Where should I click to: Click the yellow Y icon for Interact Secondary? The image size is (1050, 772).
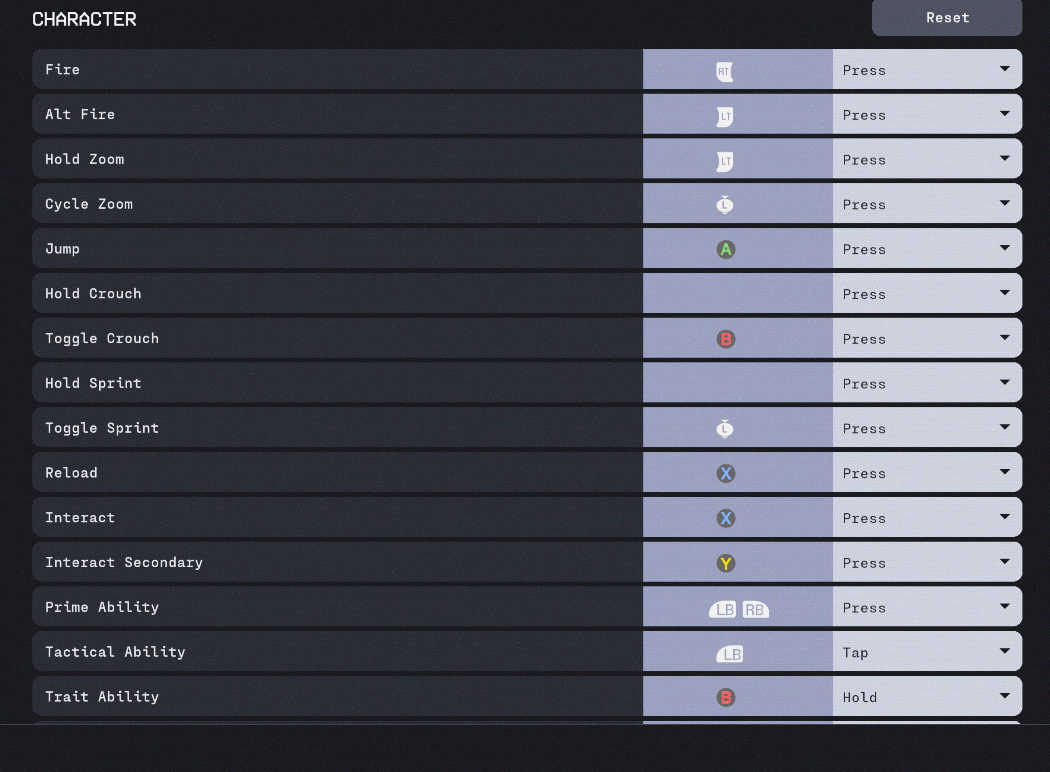pyautogui.click(x=726, y=563)
